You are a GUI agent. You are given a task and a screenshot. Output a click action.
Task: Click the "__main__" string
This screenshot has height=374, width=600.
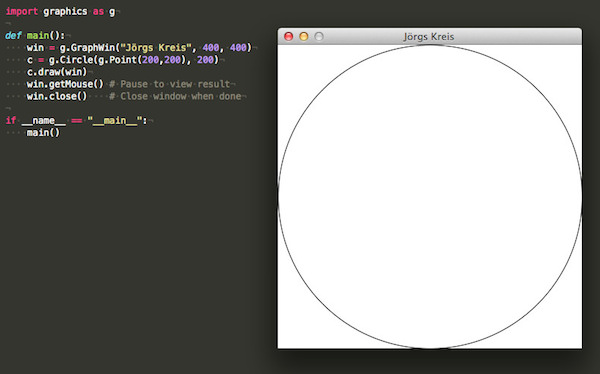point(114,121)
